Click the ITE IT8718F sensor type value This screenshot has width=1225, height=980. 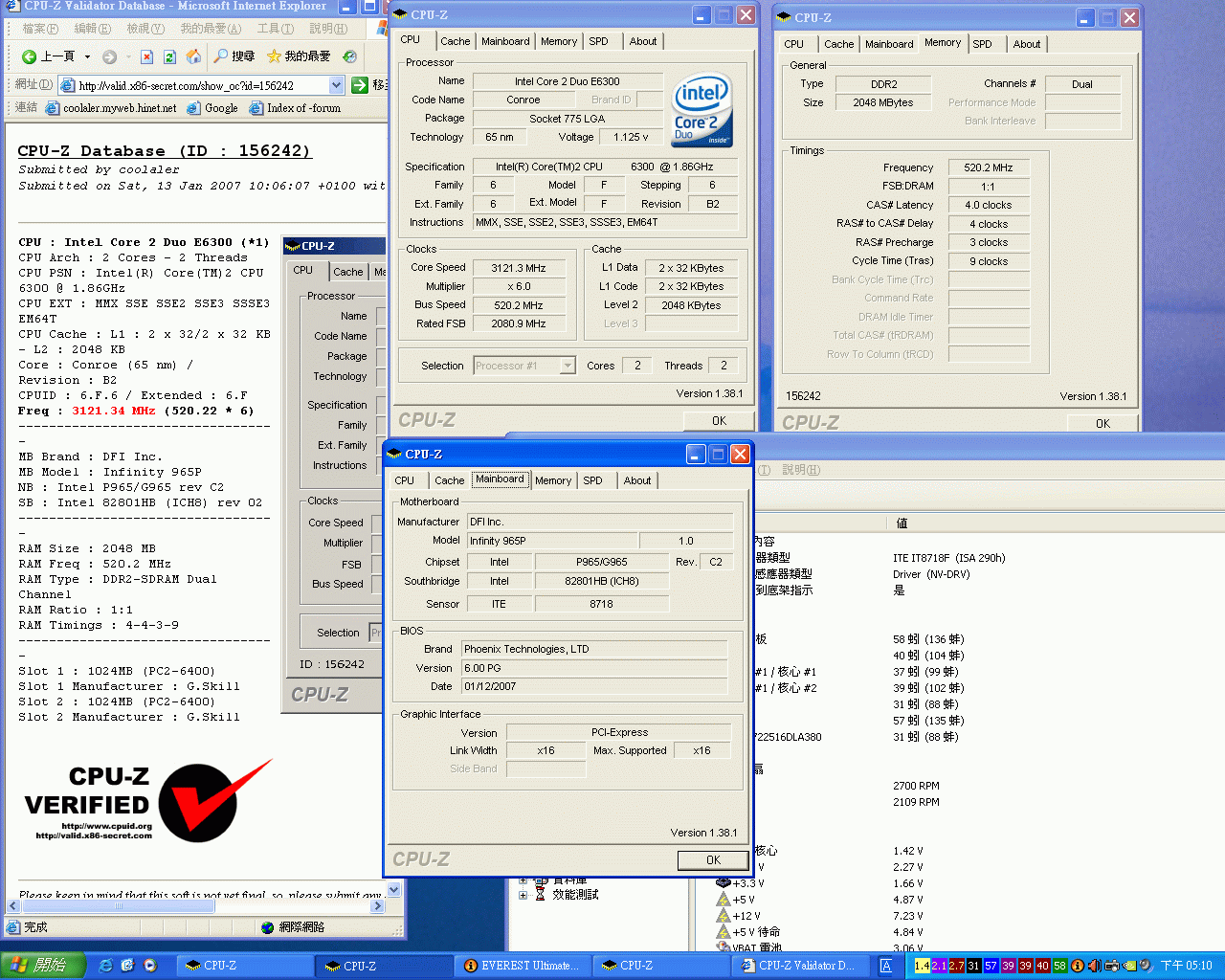[x=949, y=558]
